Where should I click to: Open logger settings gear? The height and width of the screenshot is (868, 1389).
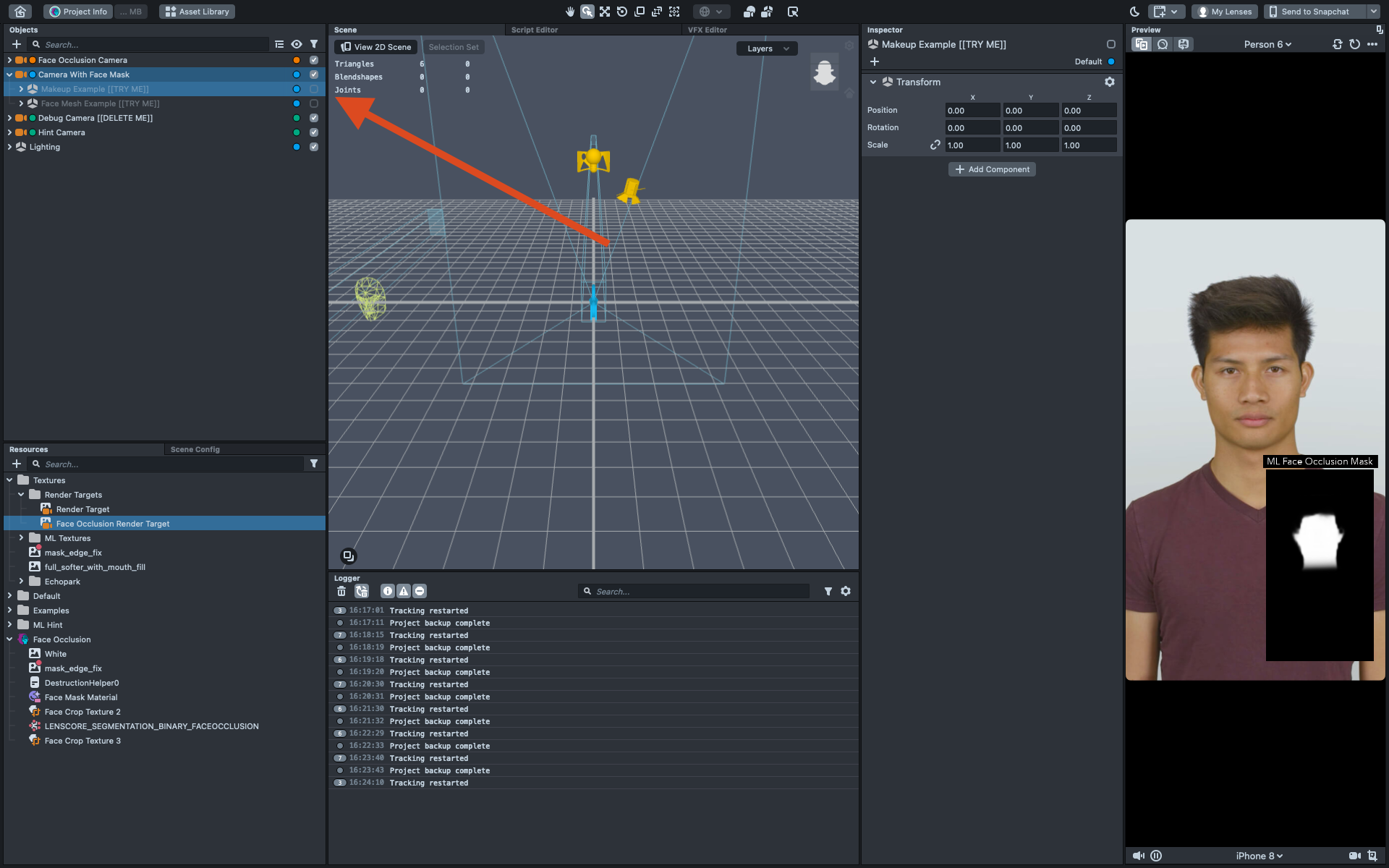(846, 591)
